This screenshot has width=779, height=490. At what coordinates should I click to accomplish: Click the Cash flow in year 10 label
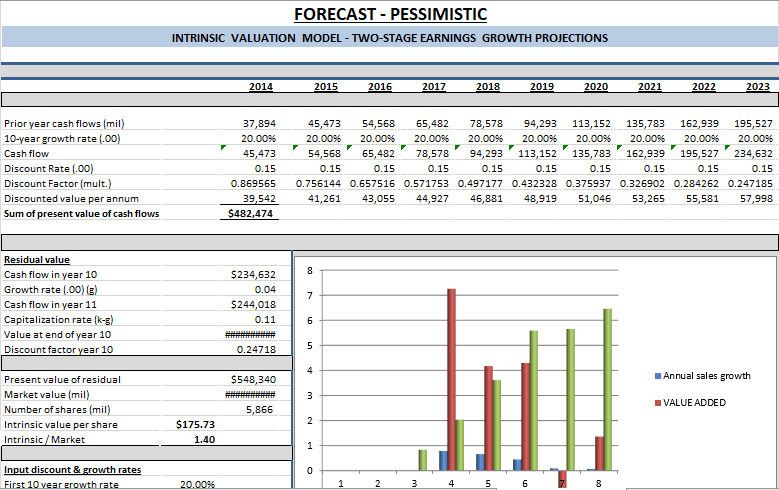point(50,274)
